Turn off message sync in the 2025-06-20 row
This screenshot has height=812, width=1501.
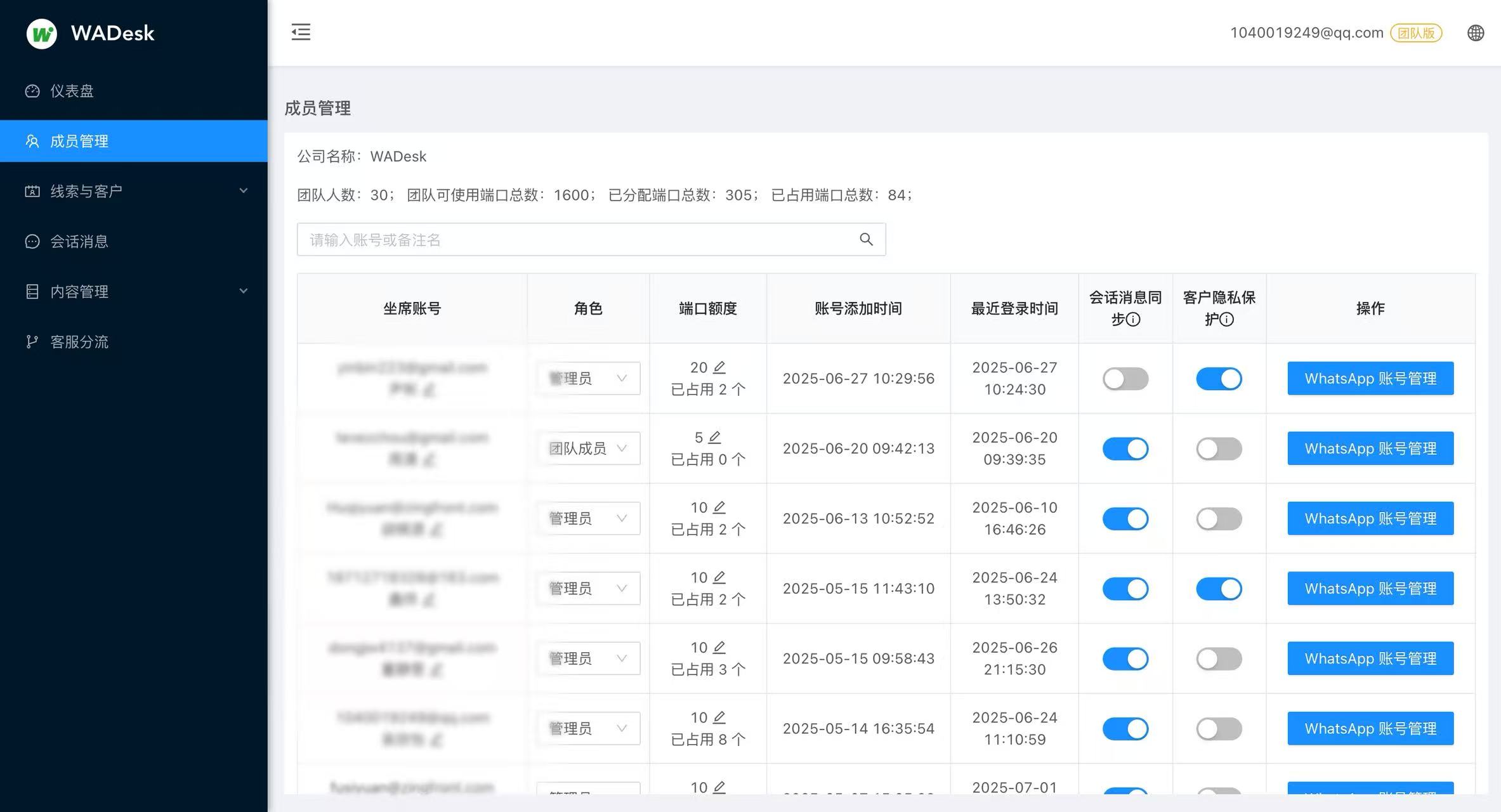(x=1125, y=449)
